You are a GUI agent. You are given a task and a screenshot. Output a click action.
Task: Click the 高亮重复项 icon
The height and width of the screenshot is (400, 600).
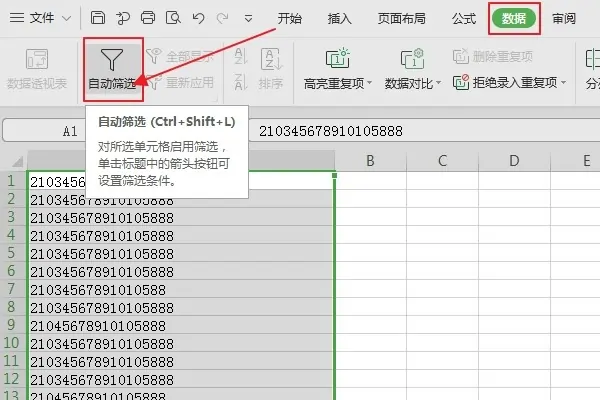point(338,59)
